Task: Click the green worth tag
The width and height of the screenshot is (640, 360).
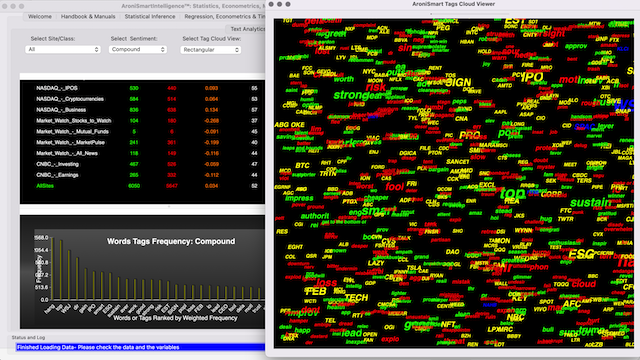Action: (x=344, y=79)
